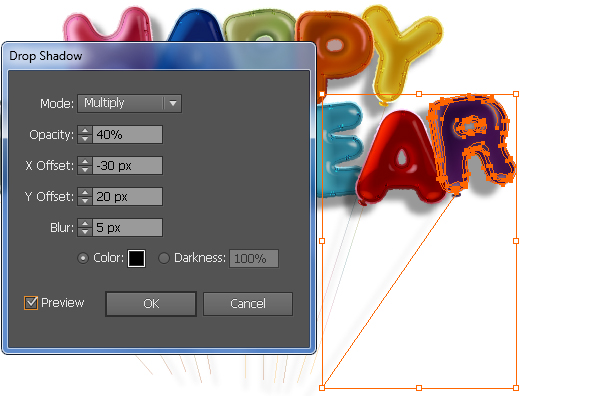This screenshot has width=600, height=396.
Task: Increase Blur using the up arrow
Action: point(85,223)
